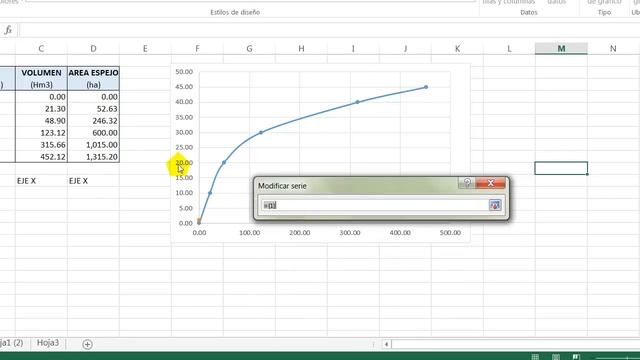The height and width of the screenshot is (360, 640).
Task: Click the series reference input field
Action: click(x=374, y=205)
